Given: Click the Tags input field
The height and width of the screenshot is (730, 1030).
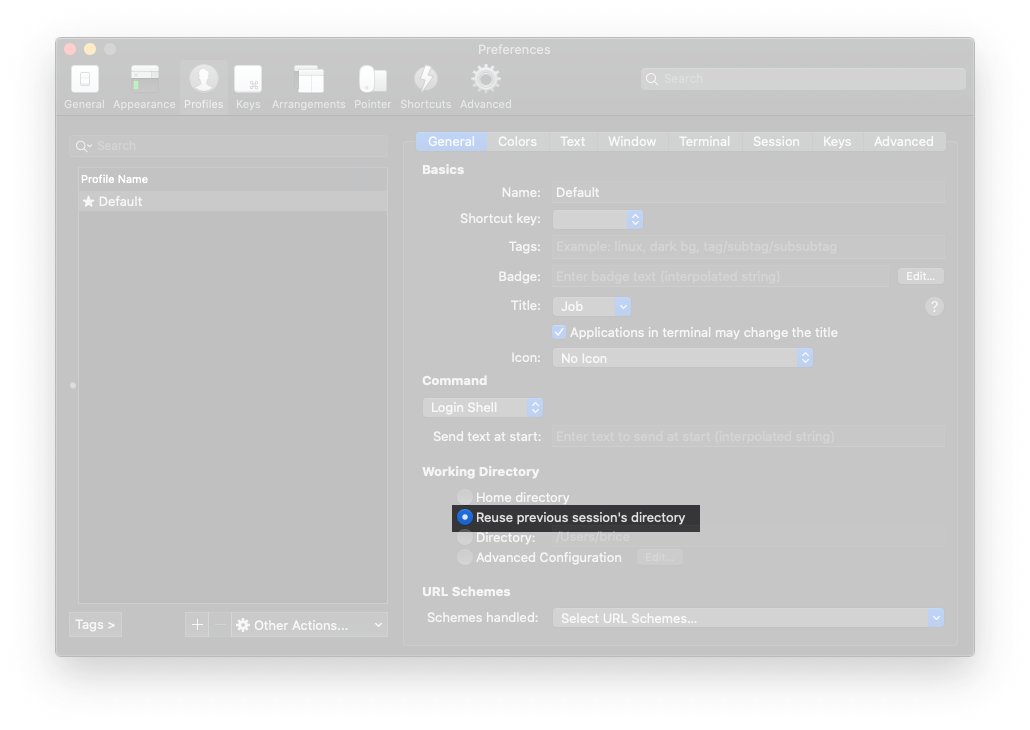Looking at the screenshot, I should tap(748, 246).
